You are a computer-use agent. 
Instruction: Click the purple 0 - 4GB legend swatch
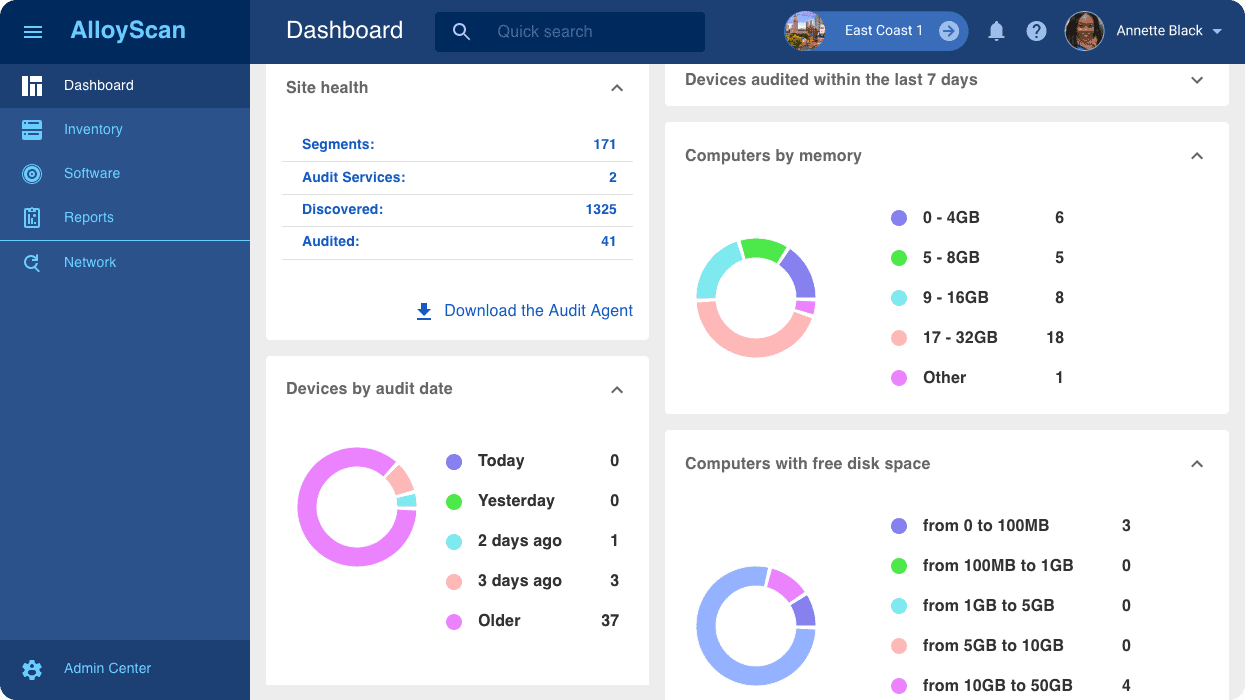(x=899, y=218)
